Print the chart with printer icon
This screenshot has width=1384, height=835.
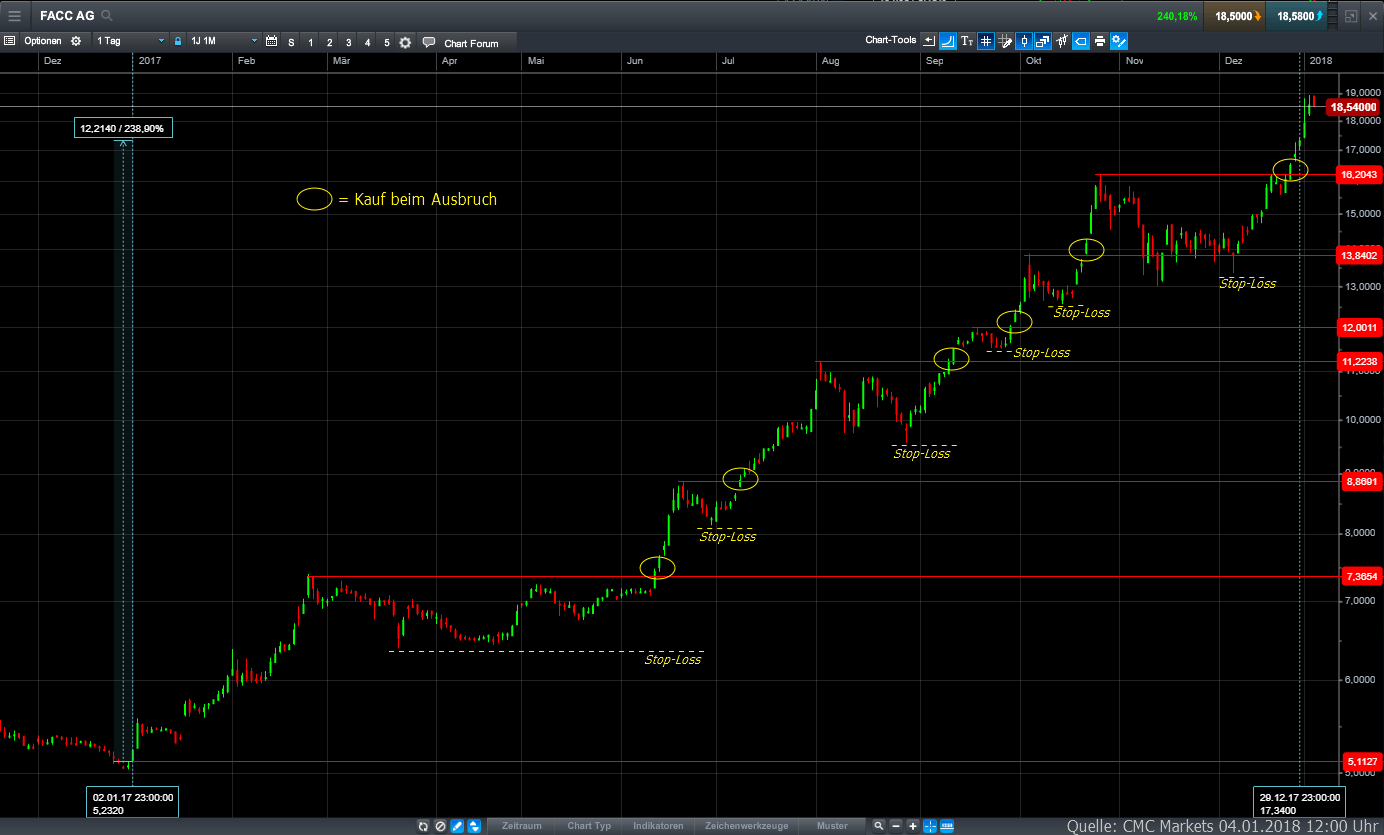(x=1100, y=41)
